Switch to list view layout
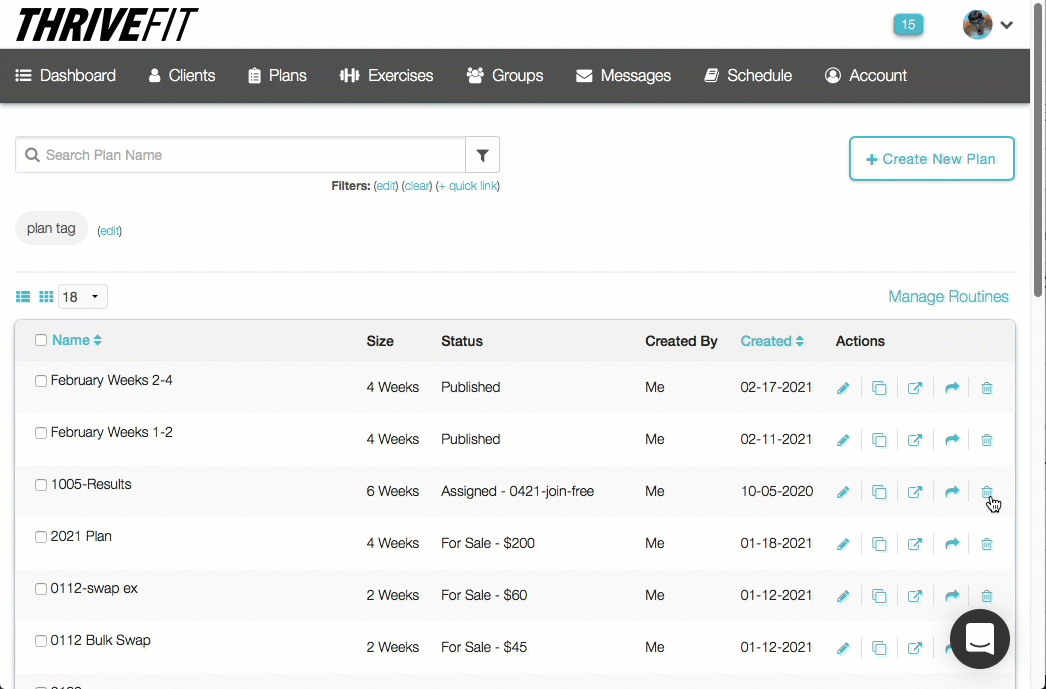This screenshot has height=689, width=1046. (x=23, y=297)
